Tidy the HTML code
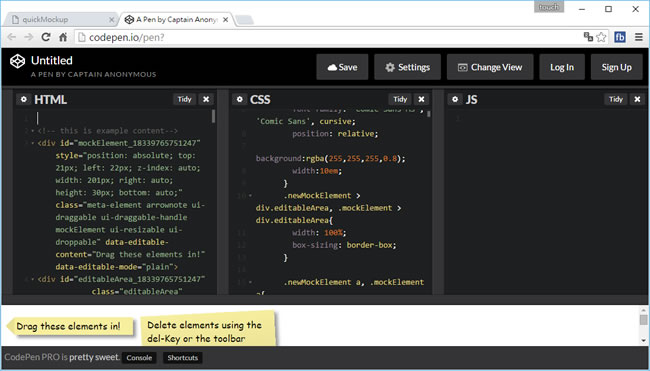Image resolution: width=650 pixels, height=371 pixels. (x=184, y=99)
